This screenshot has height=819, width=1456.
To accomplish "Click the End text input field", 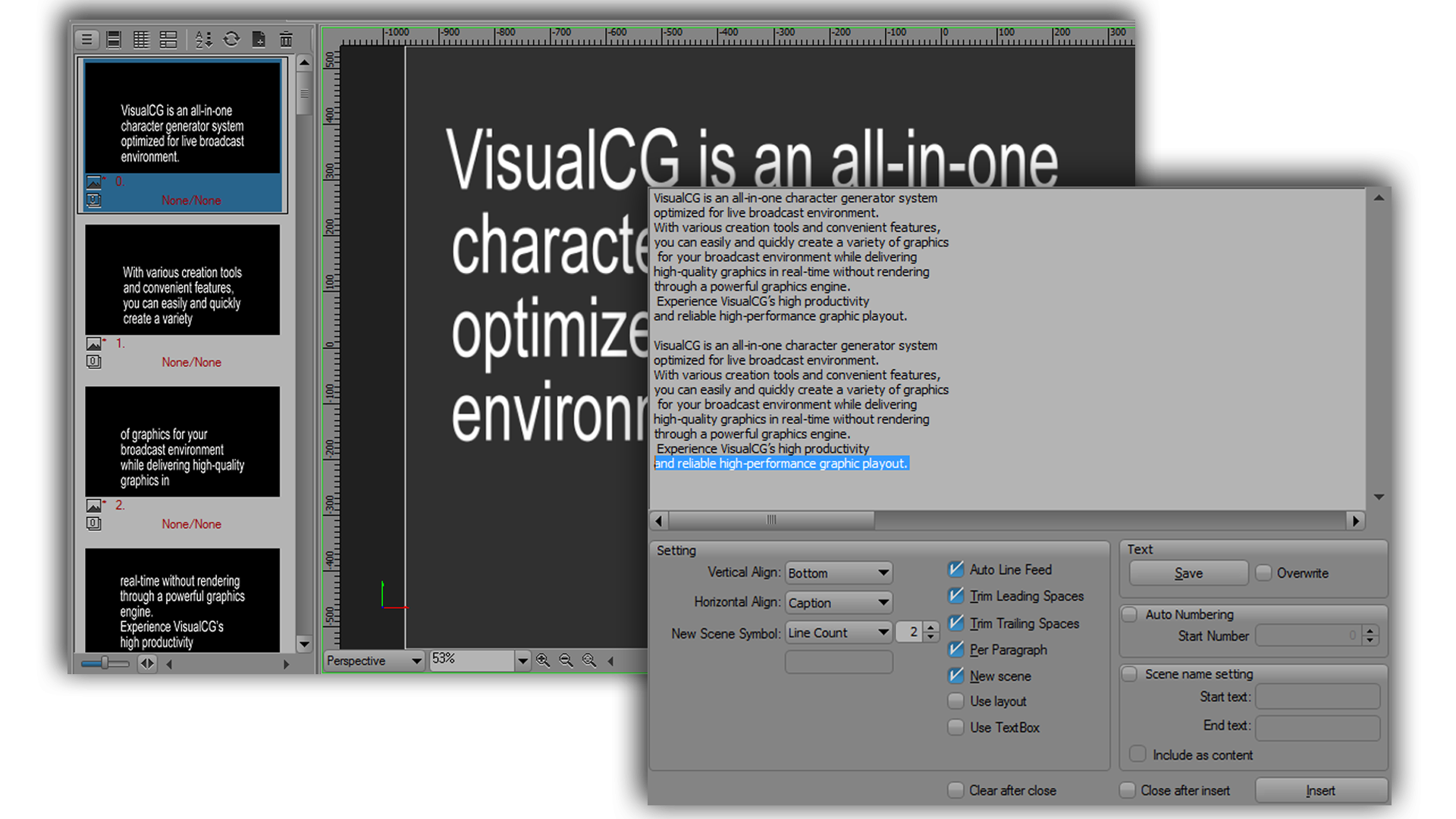I will [1317, 726].
